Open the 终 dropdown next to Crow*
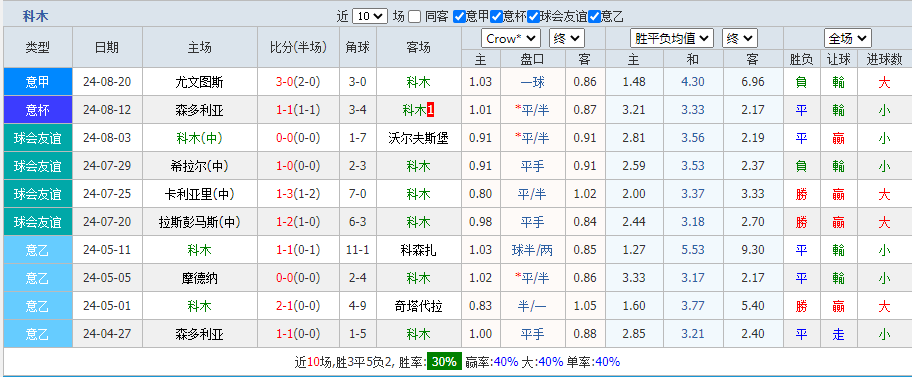The height and width of the screenshot is (377, 912). click(x=567, y=39)
